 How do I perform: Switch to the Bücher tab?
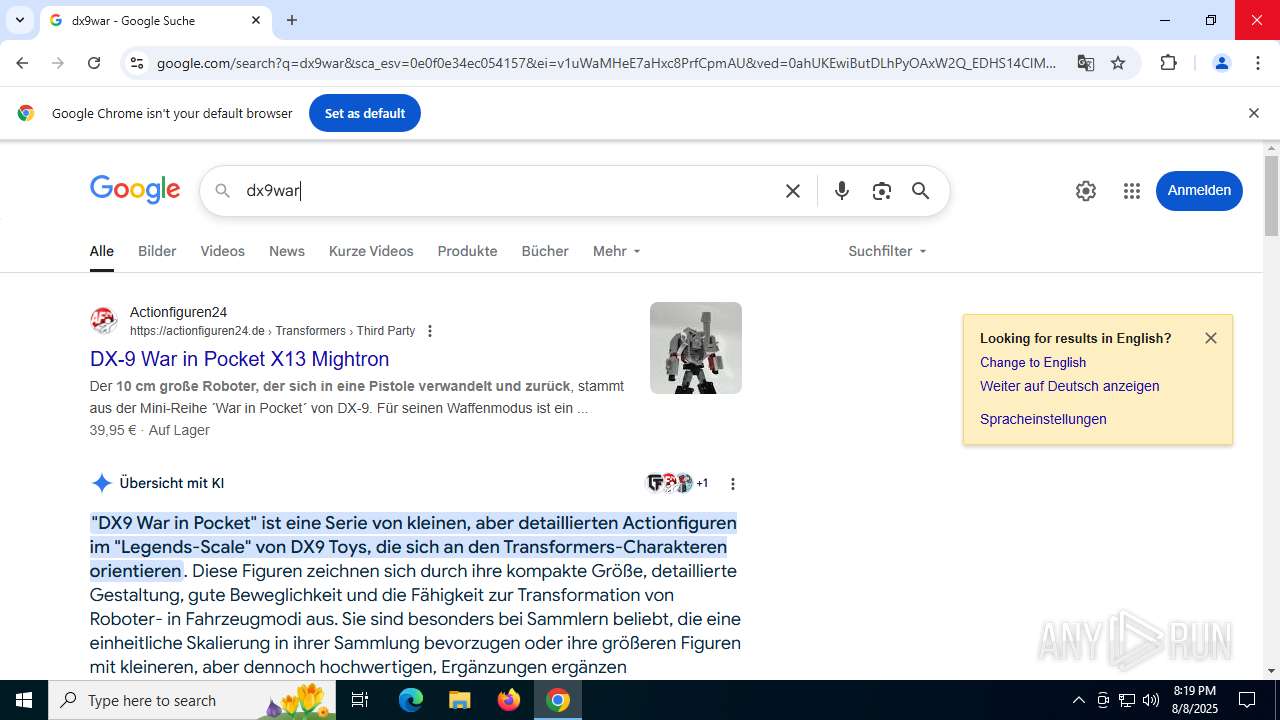(x=545, y=251)
